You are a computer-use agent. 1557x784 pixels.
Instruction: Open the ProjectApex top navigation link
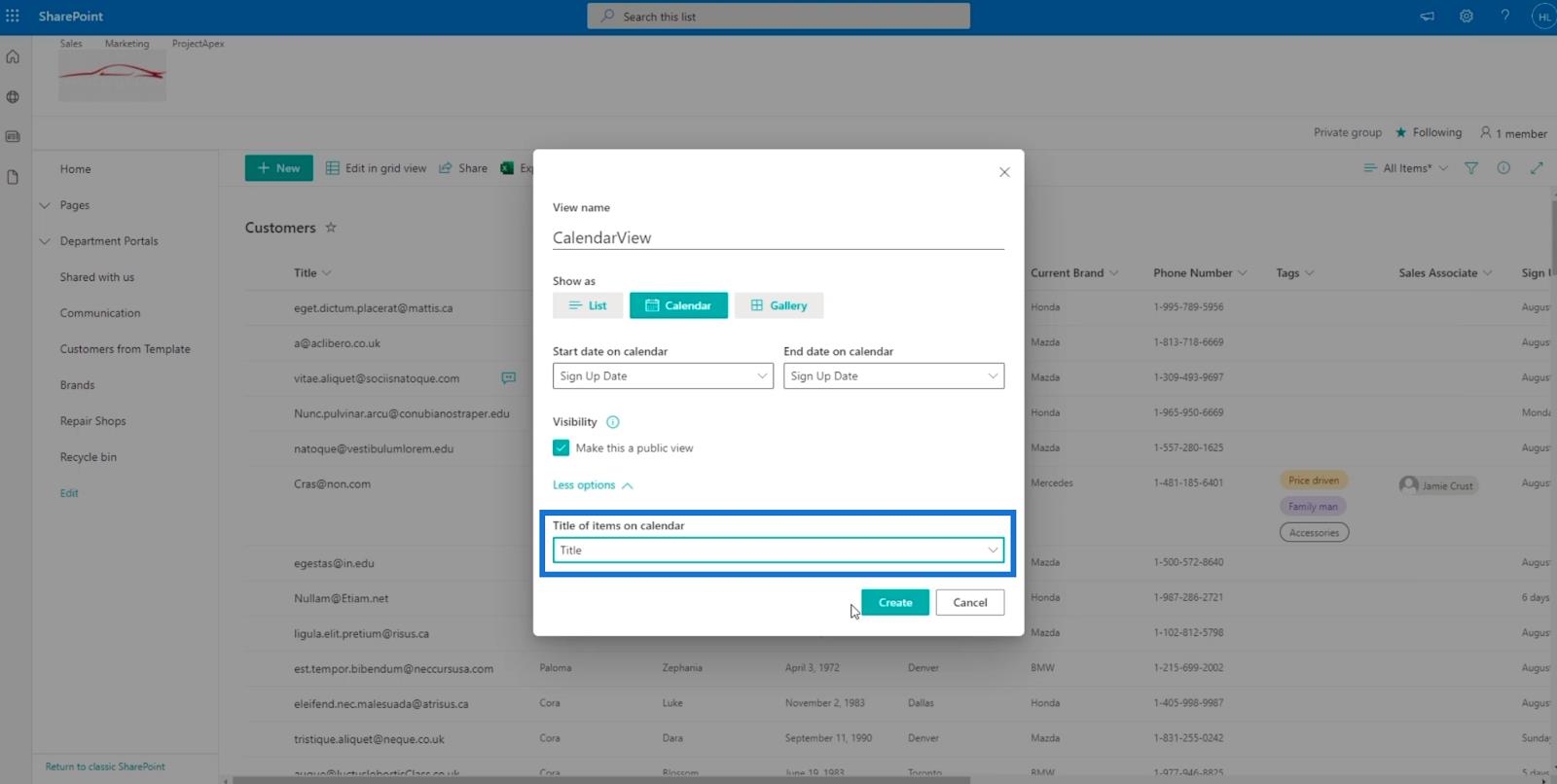[x=199, y=44]
